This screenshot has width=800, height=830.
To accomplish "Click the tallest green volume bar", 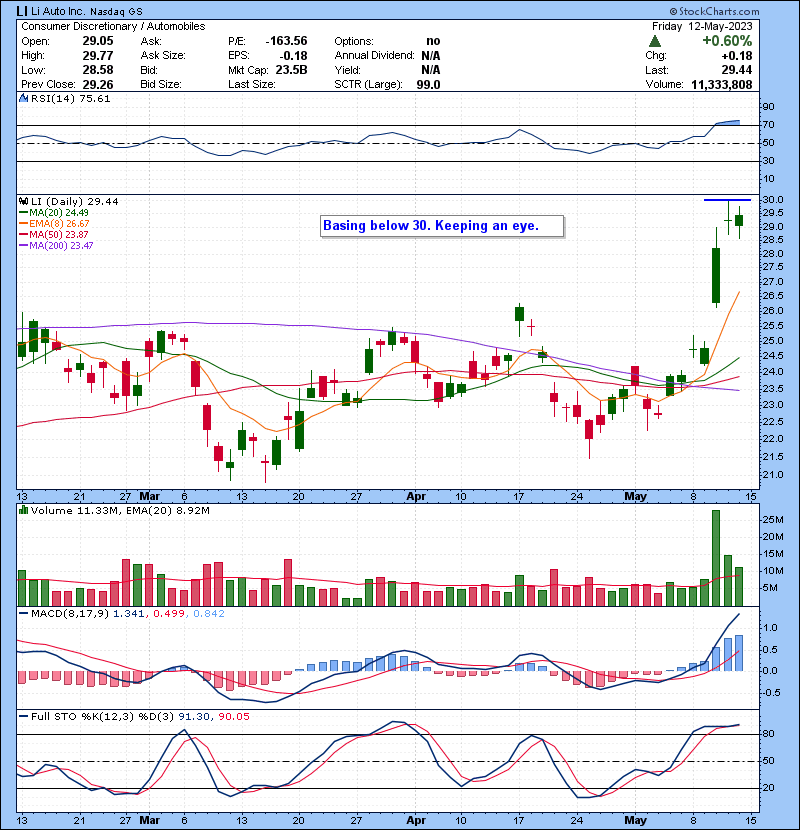I will pyautogui.click(x=716, y=558).
